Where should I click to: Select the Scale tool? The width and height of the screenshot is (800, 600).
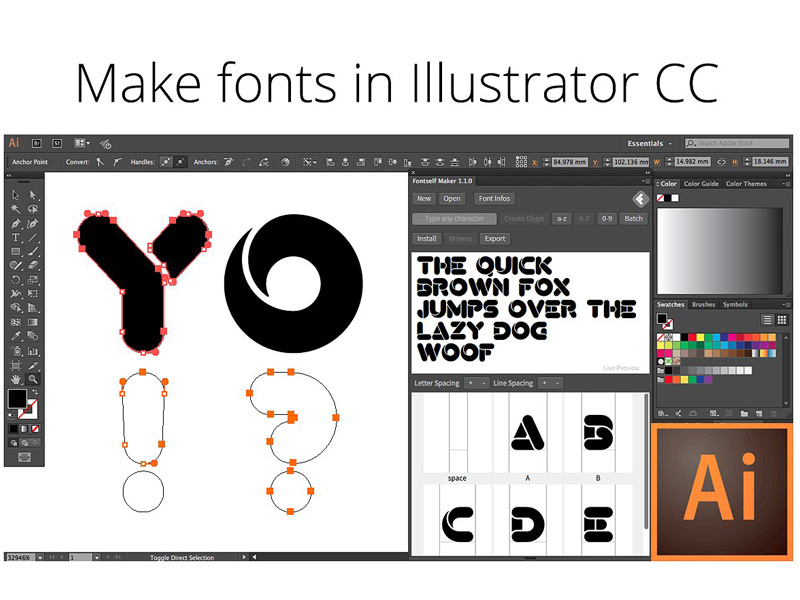coord(33,280)
